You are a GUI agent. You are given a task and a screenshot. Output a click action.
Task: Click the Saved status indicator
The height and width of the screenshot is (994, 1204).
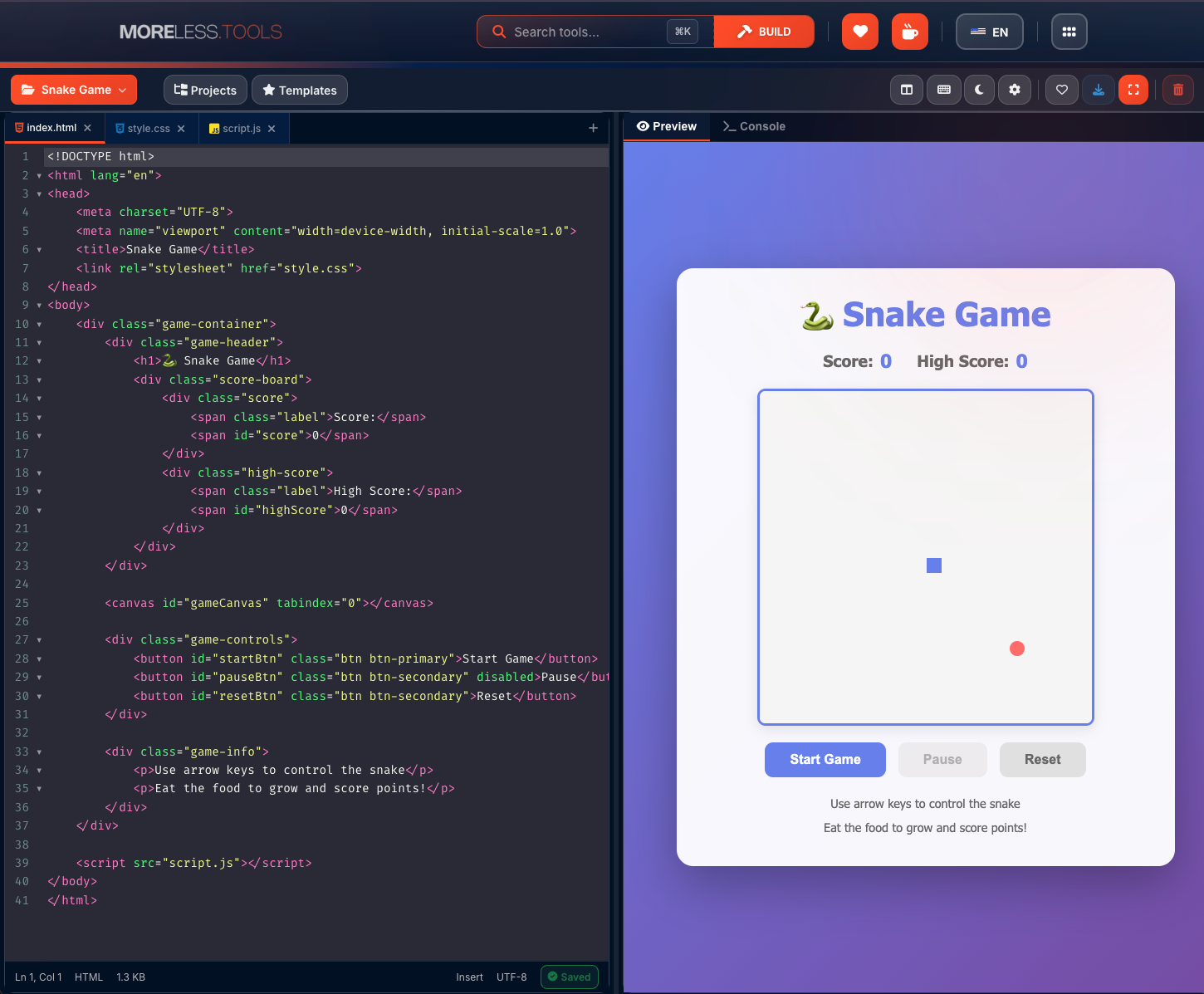tap(570, 977)
